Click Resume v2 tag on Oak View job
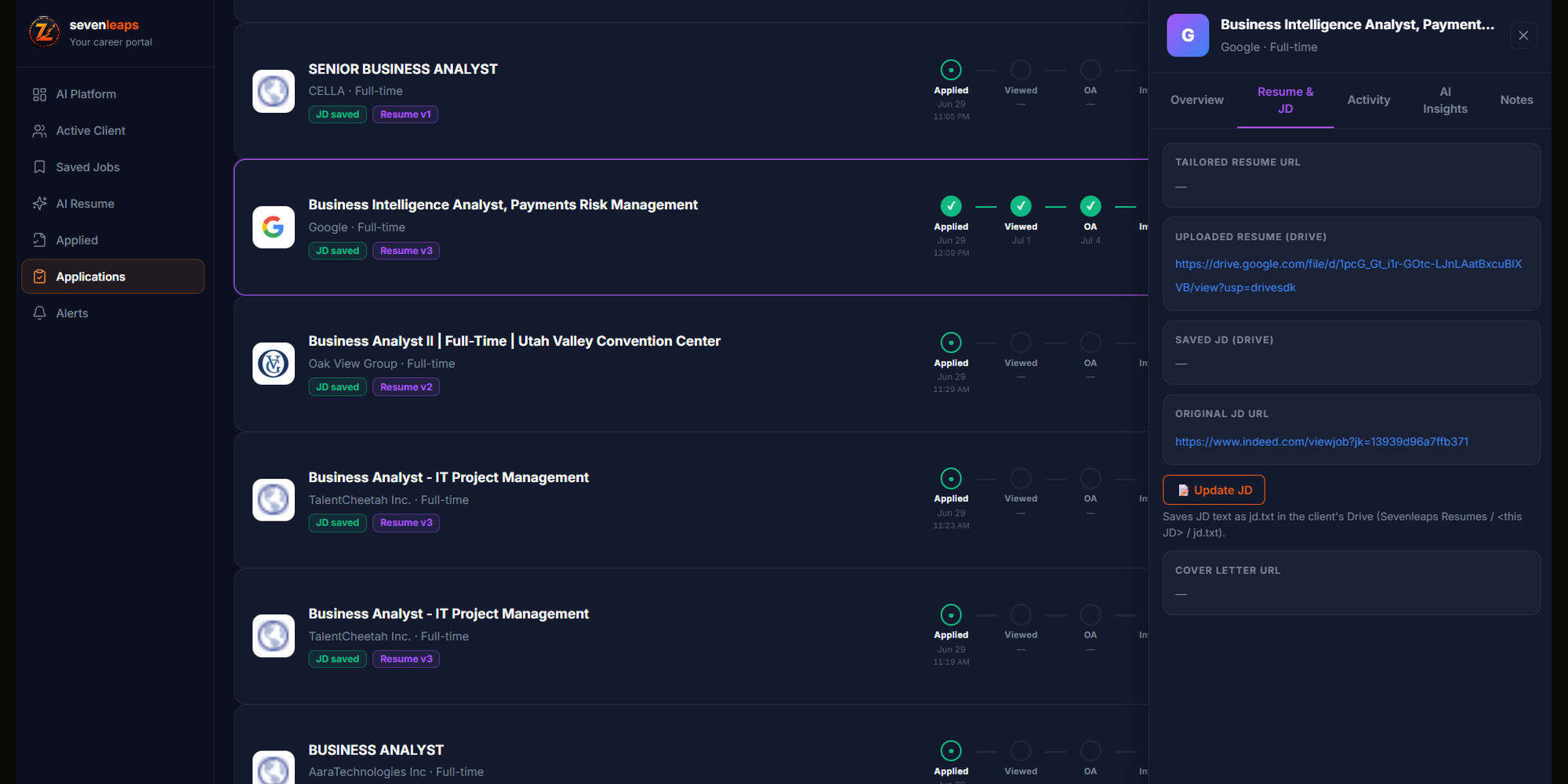This screenshot has width=1568, height=784. (x=406, y=387)
